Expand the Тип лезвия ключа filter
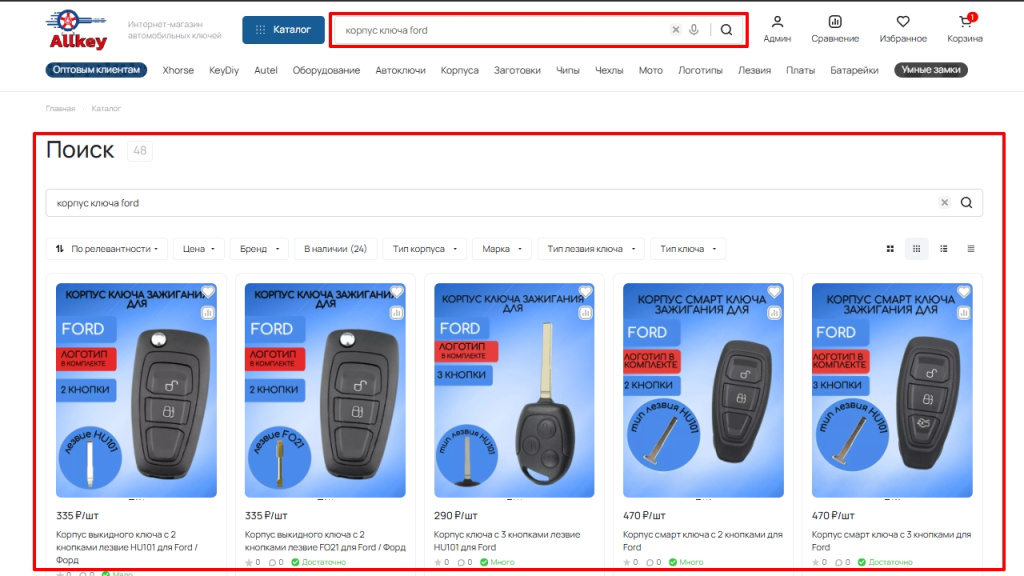Viewport: 1024px width, 576px height. click(x=590, y=249)
